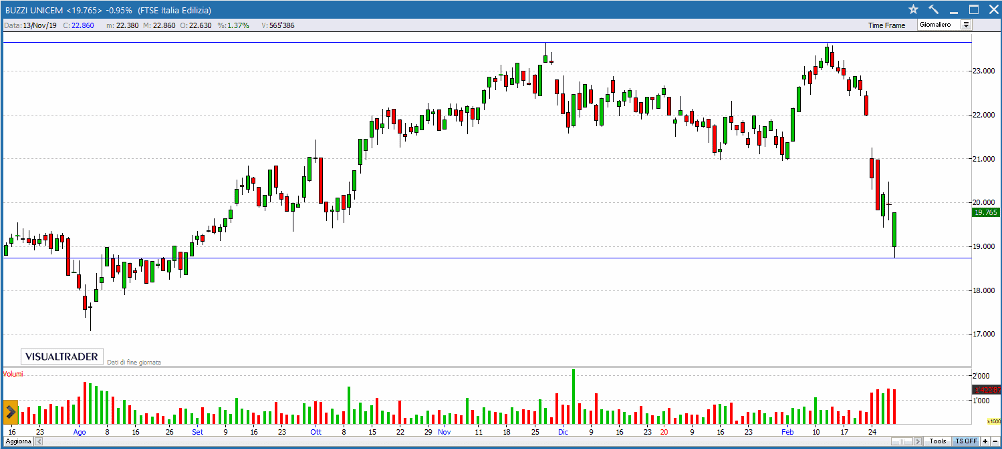The height and width of the screenshot is (449, 1002).
Task: Click the 23.000 price axis label
Action: point(984,71)
